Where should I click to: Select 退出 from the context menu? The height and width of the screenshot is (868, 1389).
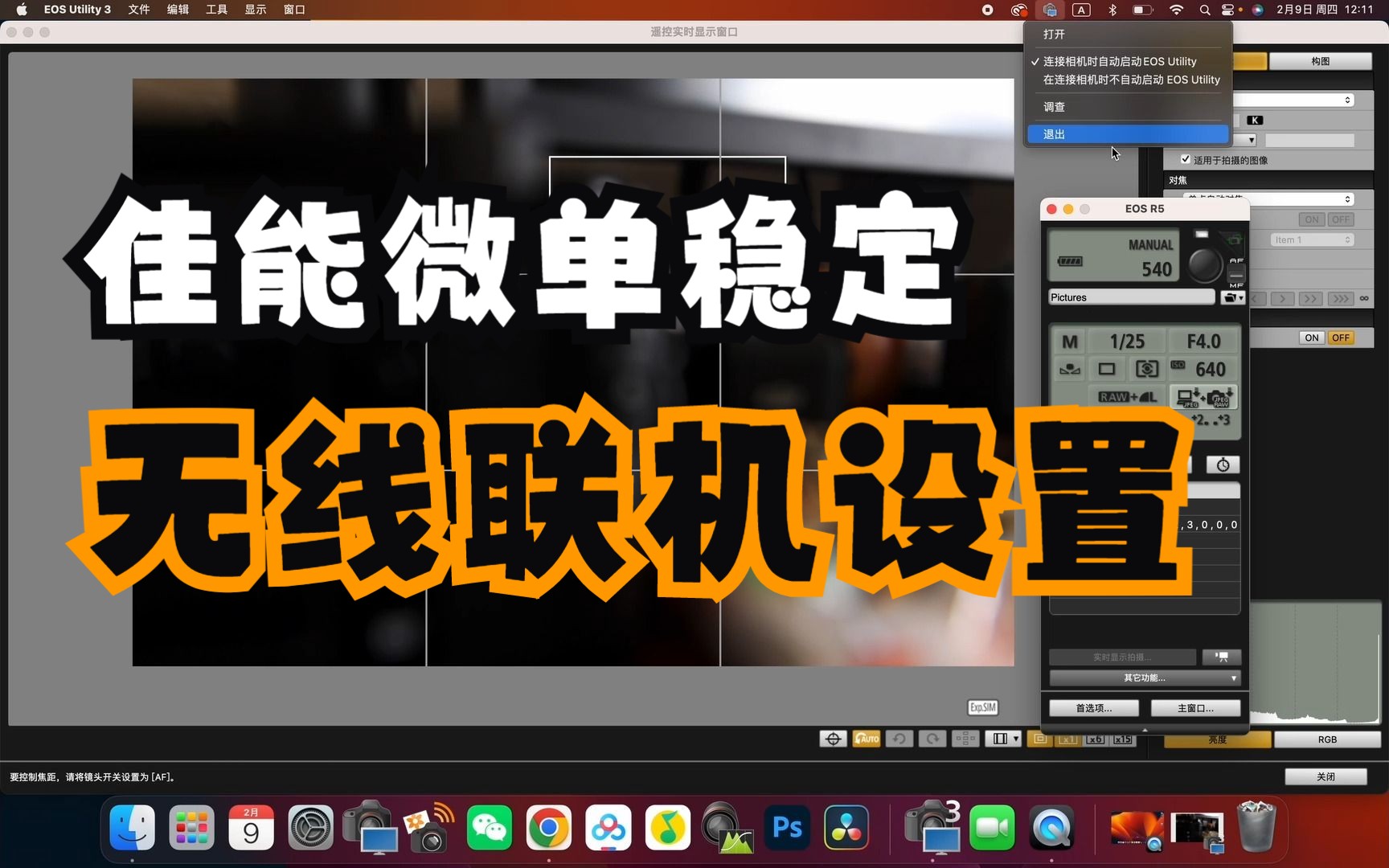click(1054, 133)
